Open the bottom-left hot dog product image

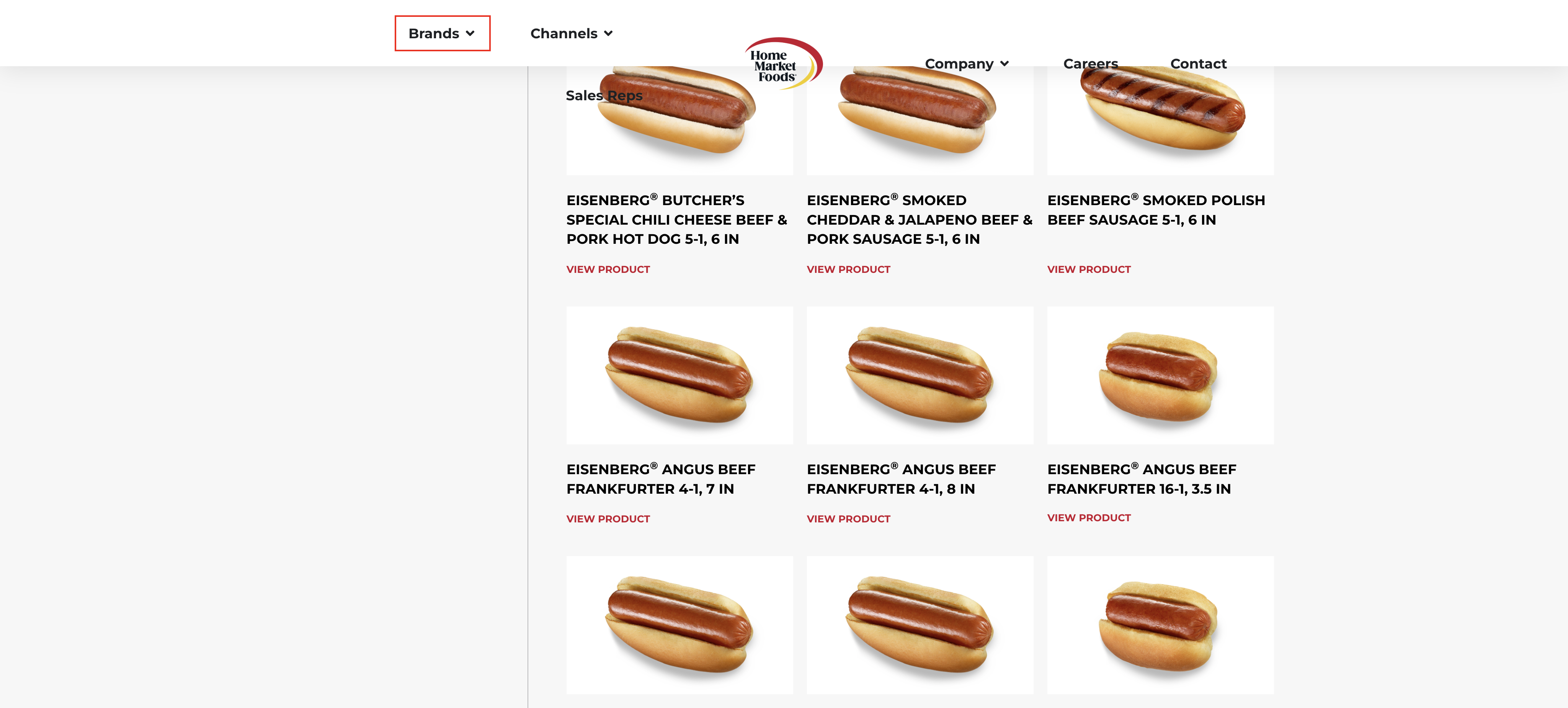coord(679,625)
